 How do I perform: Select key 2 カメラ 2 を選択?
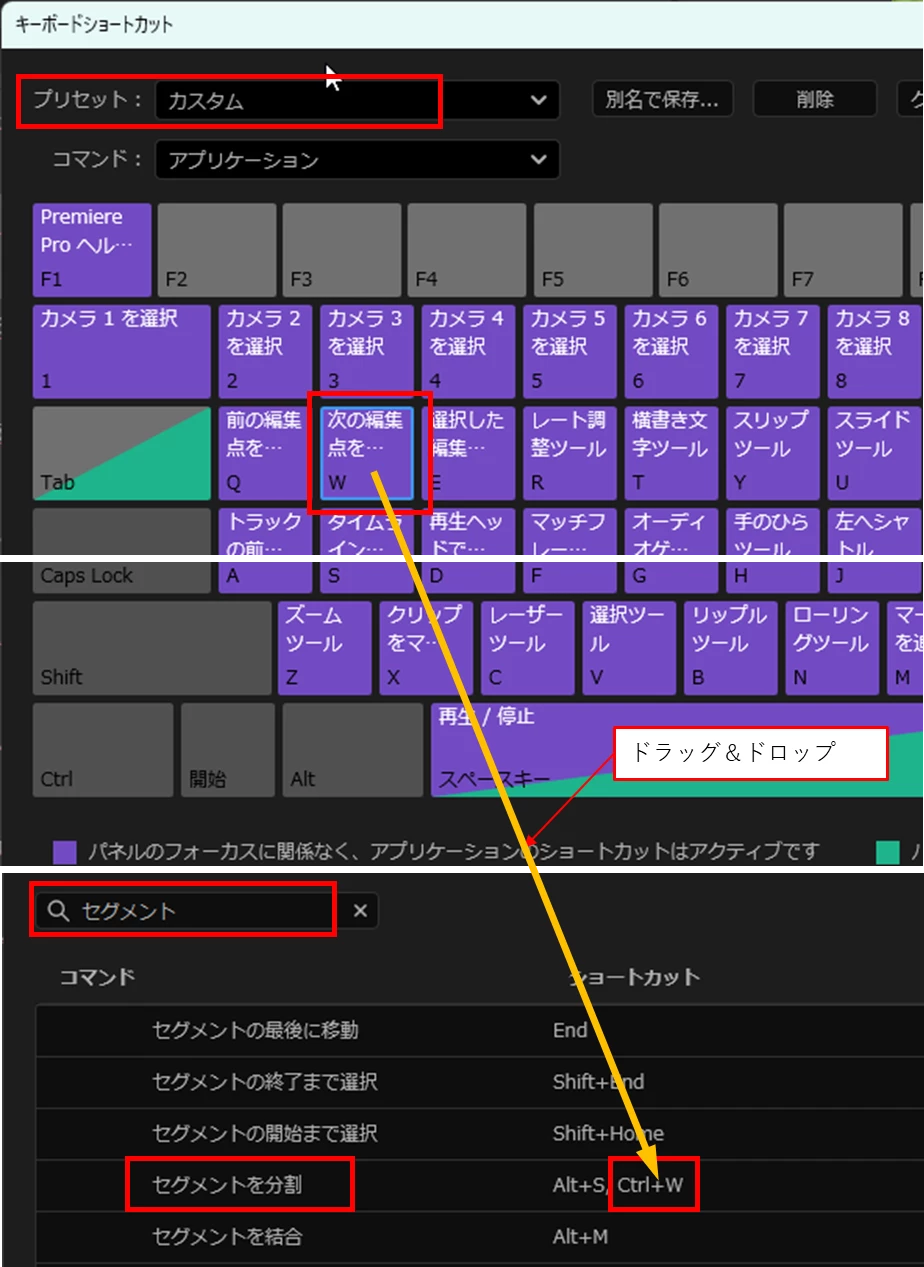(265, 352)
